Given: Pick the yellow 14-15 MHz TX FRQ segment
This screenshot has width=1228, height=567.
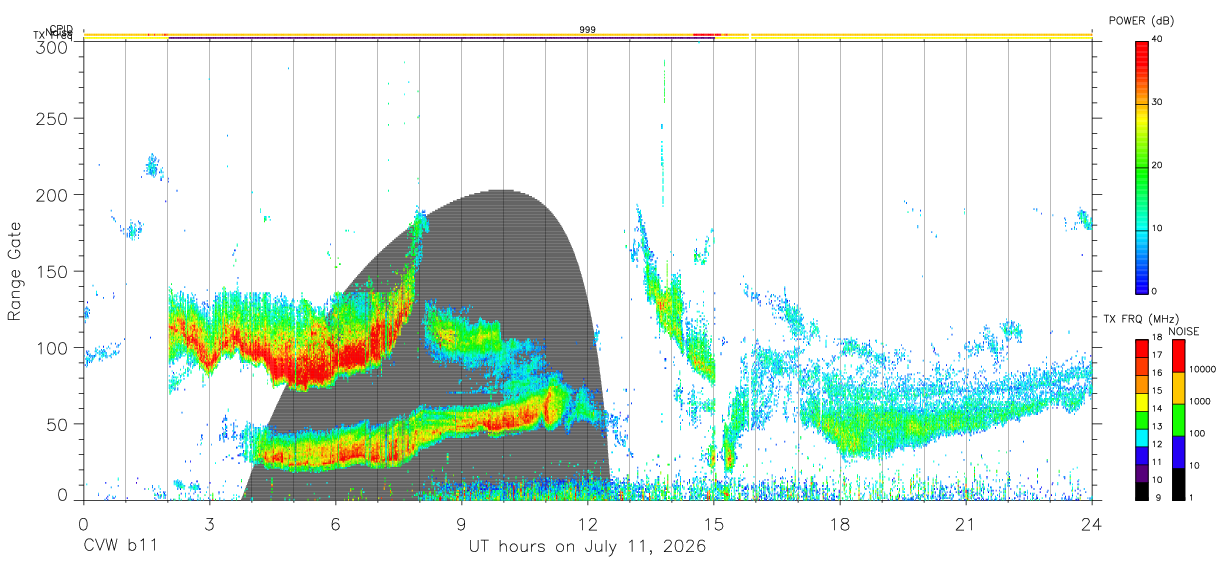Looking at the screenshot, I should tap(1142, 400).
